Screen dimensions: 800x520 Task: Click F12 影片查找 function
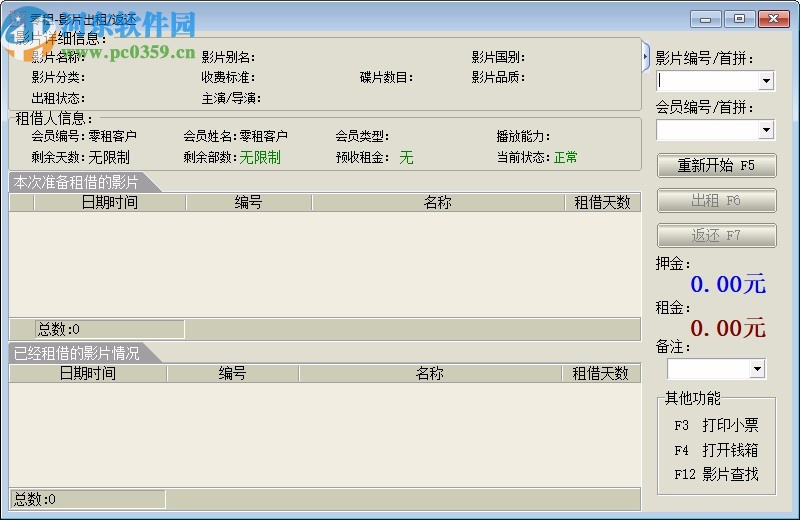click(716, 475)
